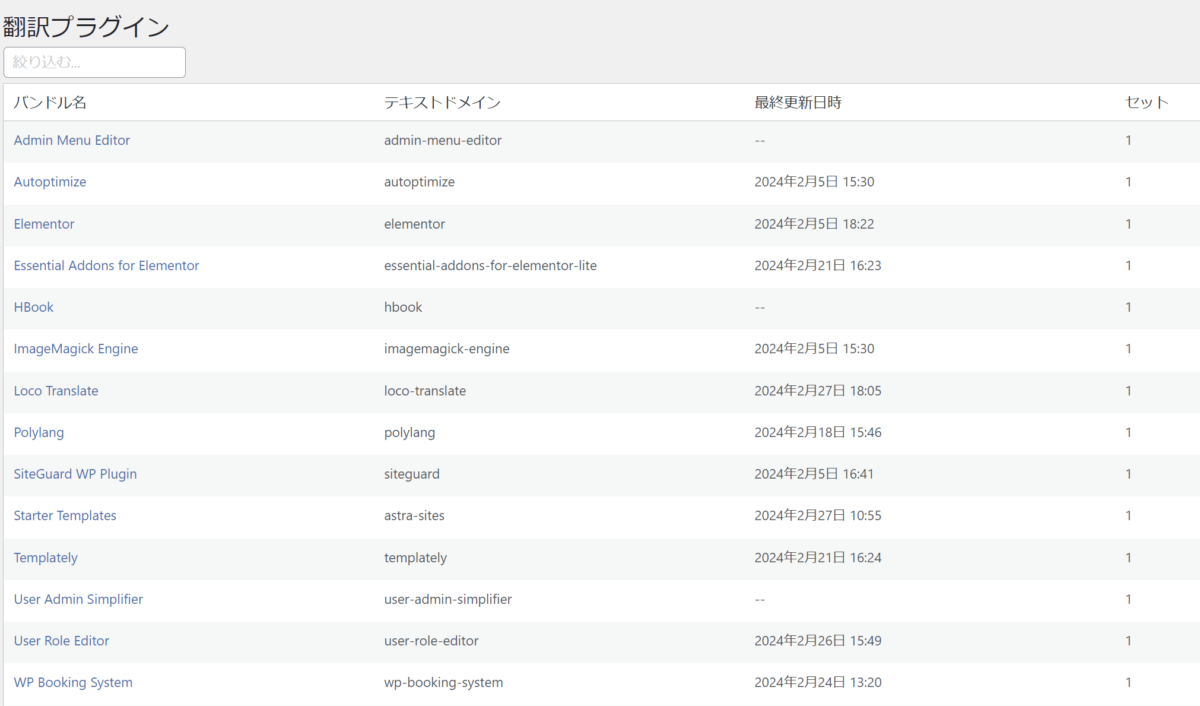This screenshot has height=706, width=1200.
Task: Select the Loco Translate plugin link
Action: (x=56, y=391)
